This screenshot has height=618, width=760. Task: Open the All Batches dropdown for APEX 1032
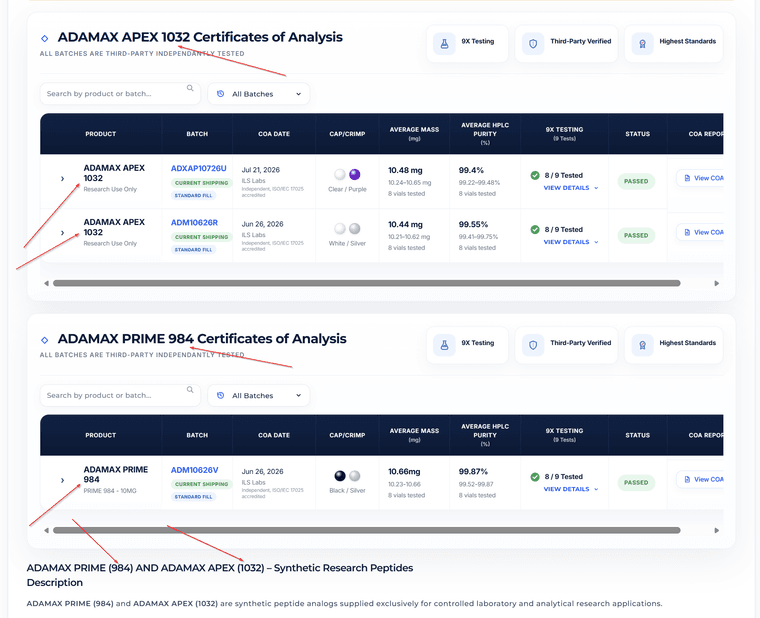tap(259, 94)
